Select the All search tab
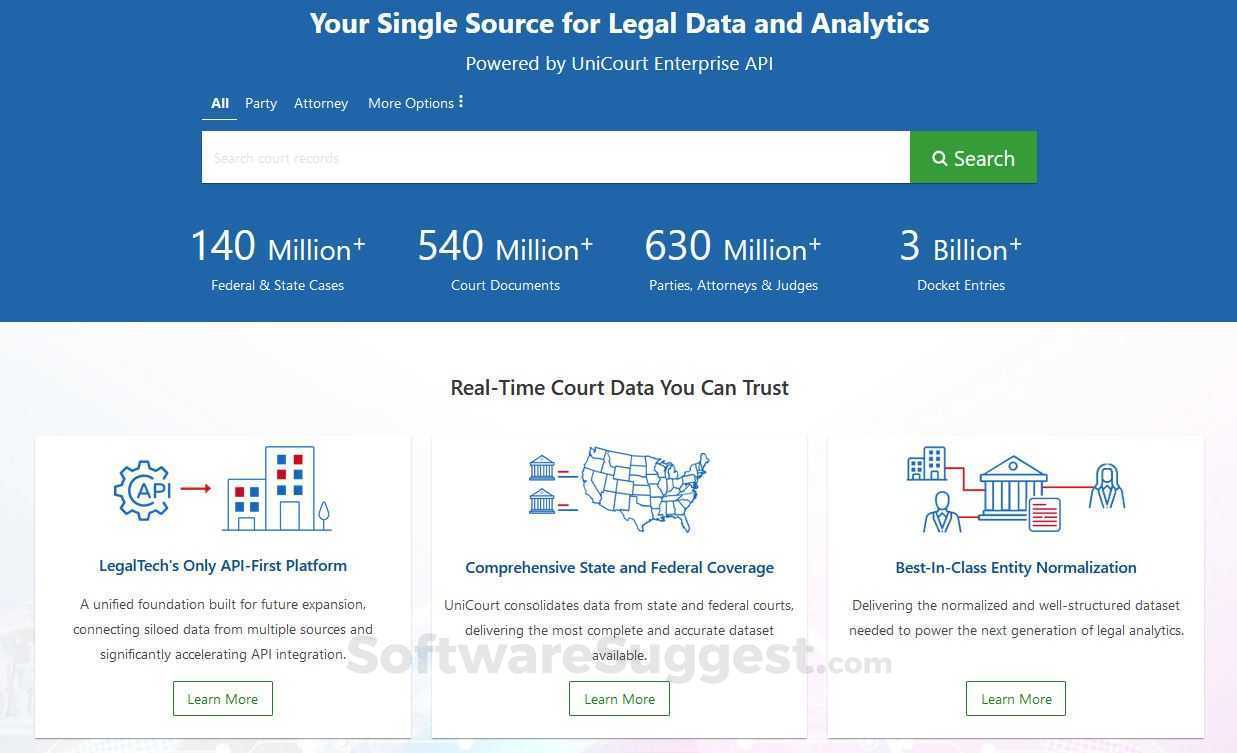Viewport: 1237px width, 753px height. (x=220, y=103)
